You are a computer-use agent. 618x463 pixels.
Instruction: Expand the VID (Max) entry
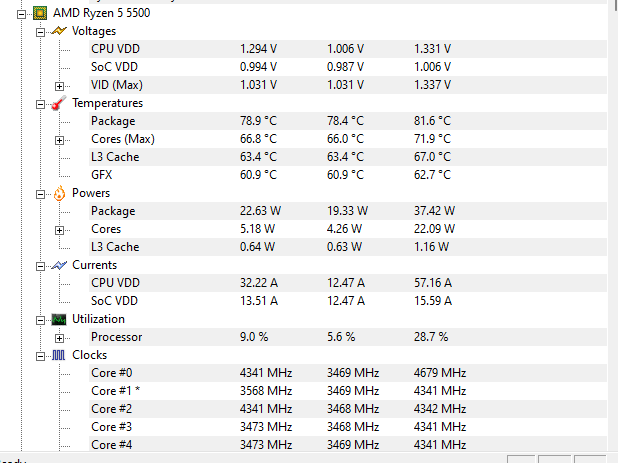[60, 85]
